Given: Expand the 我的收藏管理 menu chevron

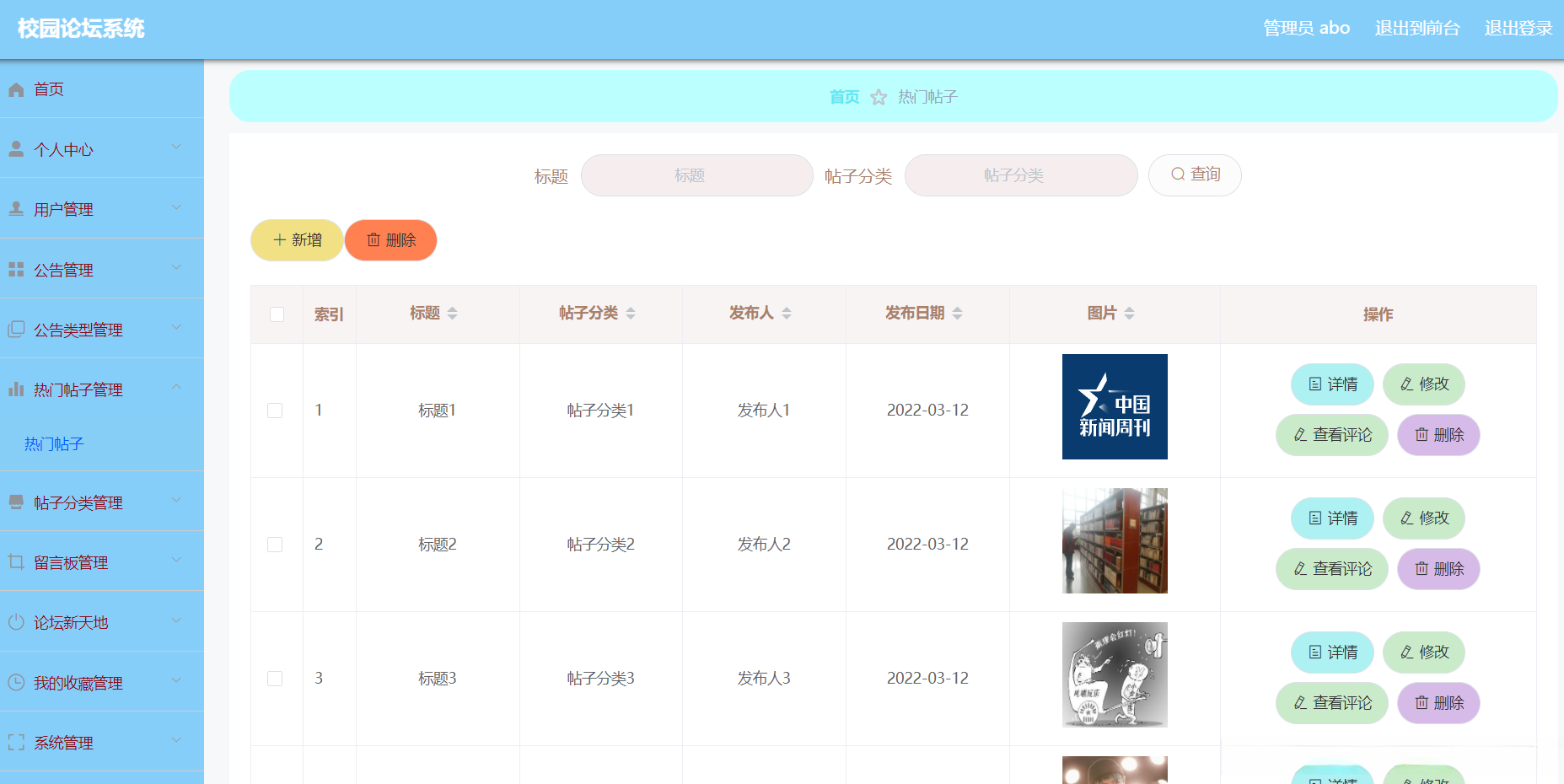Looking at the screenshot, I should click(x=176, y=680).
